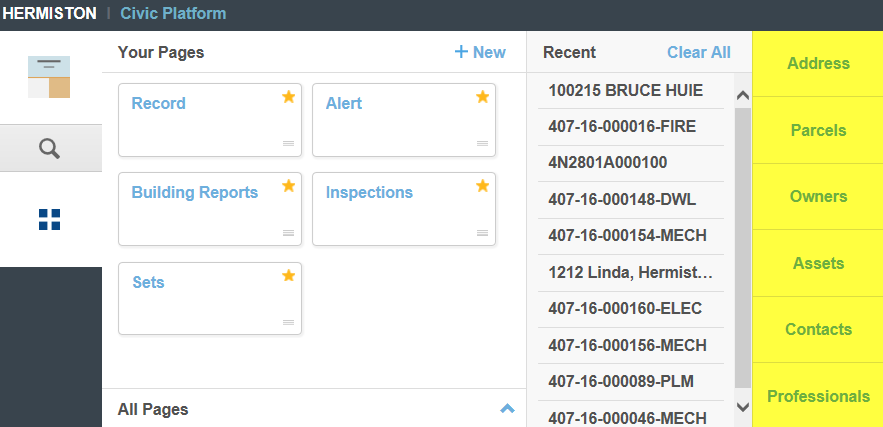Unfavorite the Record page star
This screenshot has height=427, width=883.
[288, 97]
